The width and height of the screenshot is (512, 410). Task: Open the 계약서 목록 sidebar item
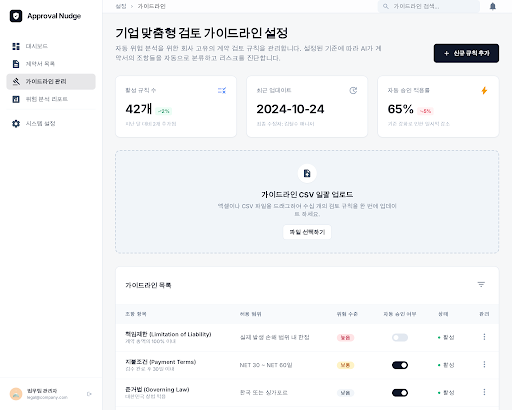(x=51, y=64)
